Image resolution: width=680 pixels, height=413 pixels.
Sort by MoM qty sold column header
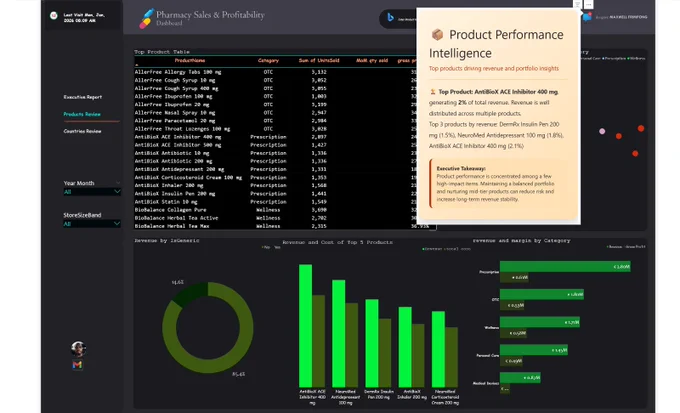(x=372, y=61)
